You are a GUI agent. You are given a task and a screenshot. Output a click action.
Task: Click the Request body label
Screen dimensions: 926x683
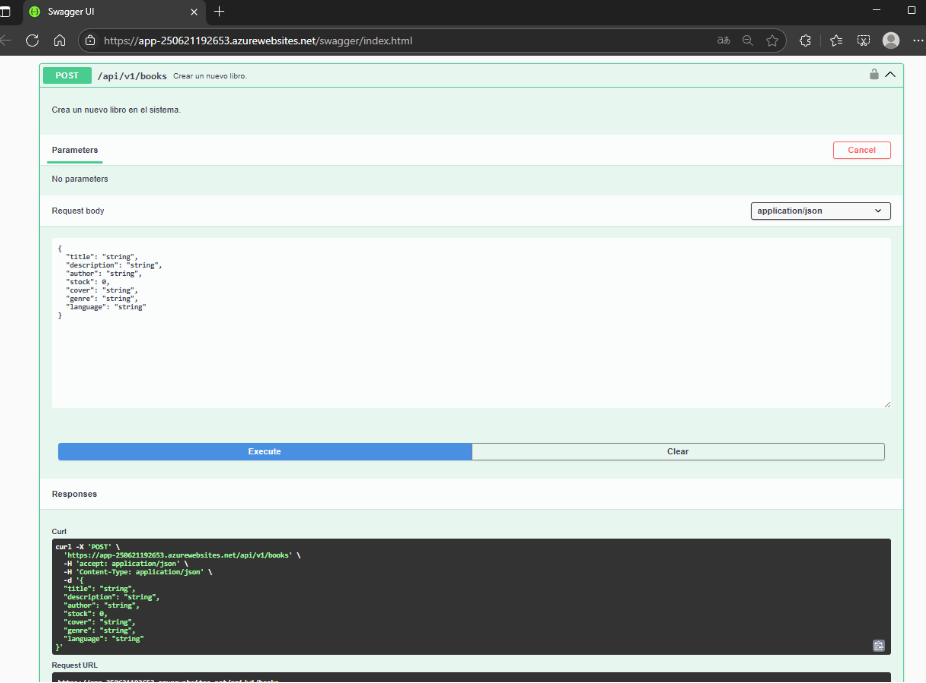tap(78, 211)
